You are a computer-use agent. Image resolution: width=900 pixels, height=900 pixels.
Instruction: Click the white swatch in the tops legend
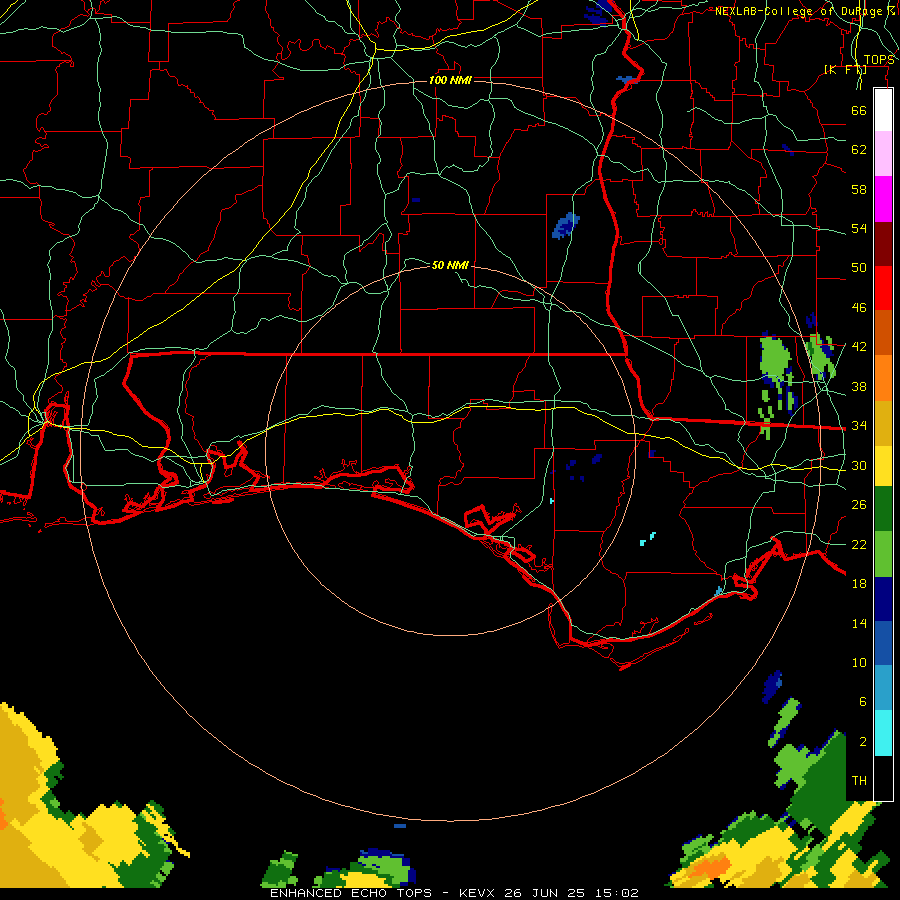point(883,110)
